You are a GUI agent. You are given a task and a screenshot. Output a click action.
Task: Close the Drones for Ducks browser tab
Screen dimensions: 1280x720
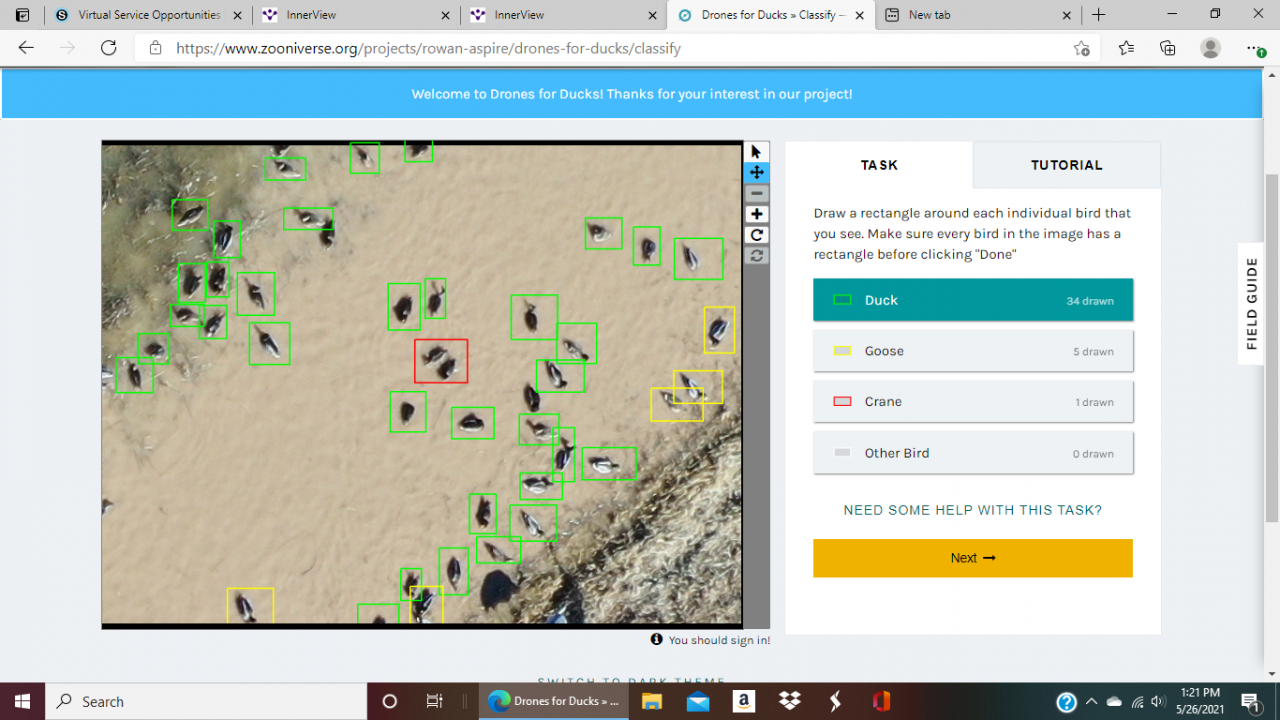tap(860, 15)
